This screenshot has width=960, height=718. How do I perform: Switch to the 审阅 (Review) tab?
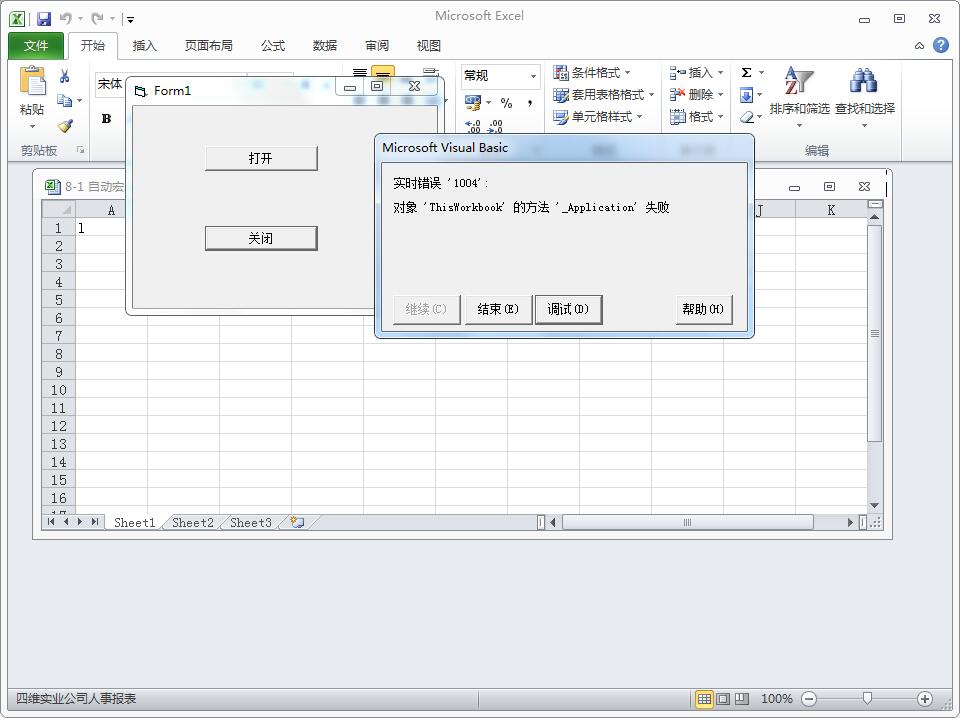377,46
